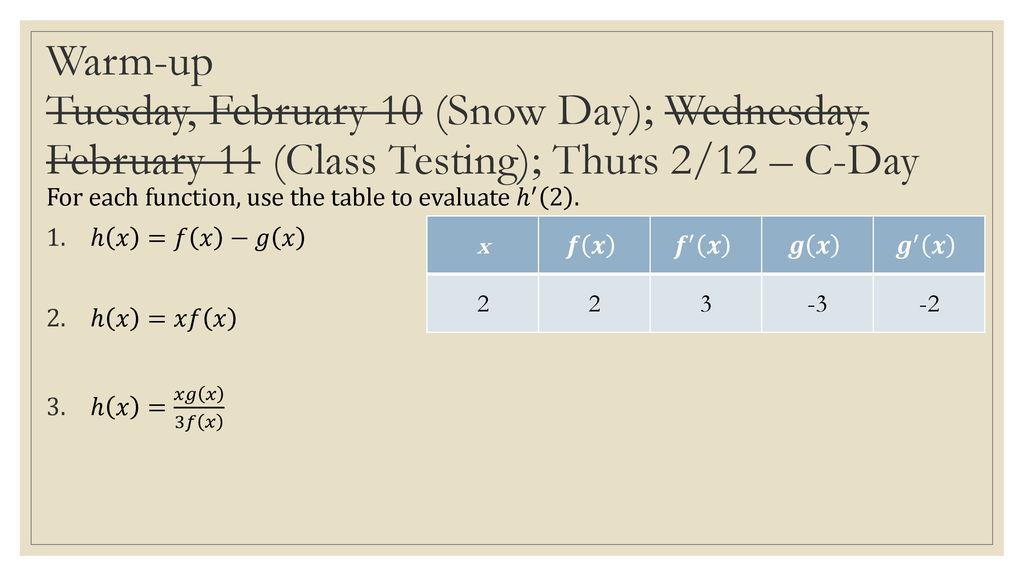Click the problem 3 fraction xg(x) over 3f(x)

pyautogui.click(x=199, y=408)
